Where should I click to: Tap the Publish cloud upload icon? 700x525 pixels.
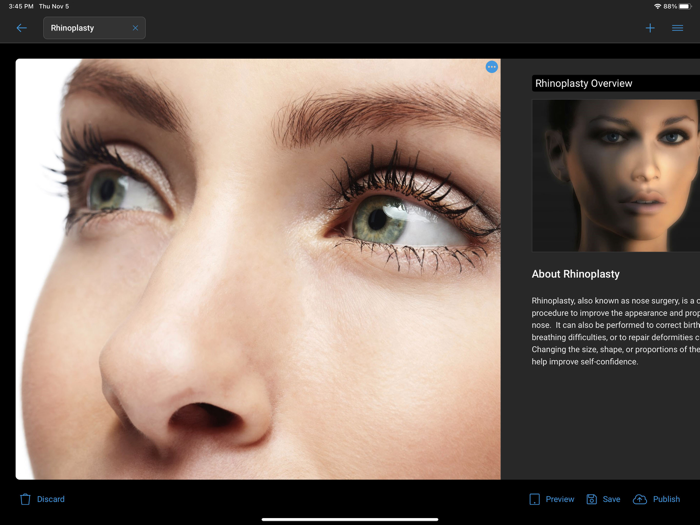640,499
